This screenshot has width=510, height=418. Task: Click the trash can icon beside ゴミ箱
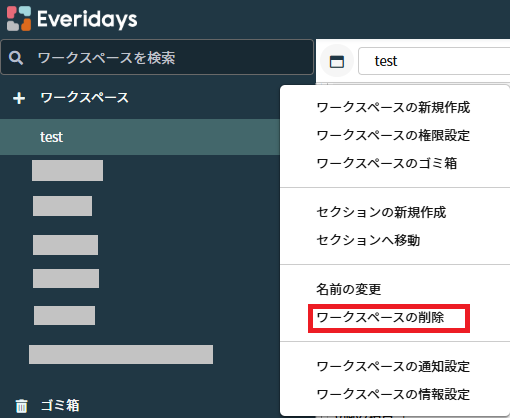point(21,406)
